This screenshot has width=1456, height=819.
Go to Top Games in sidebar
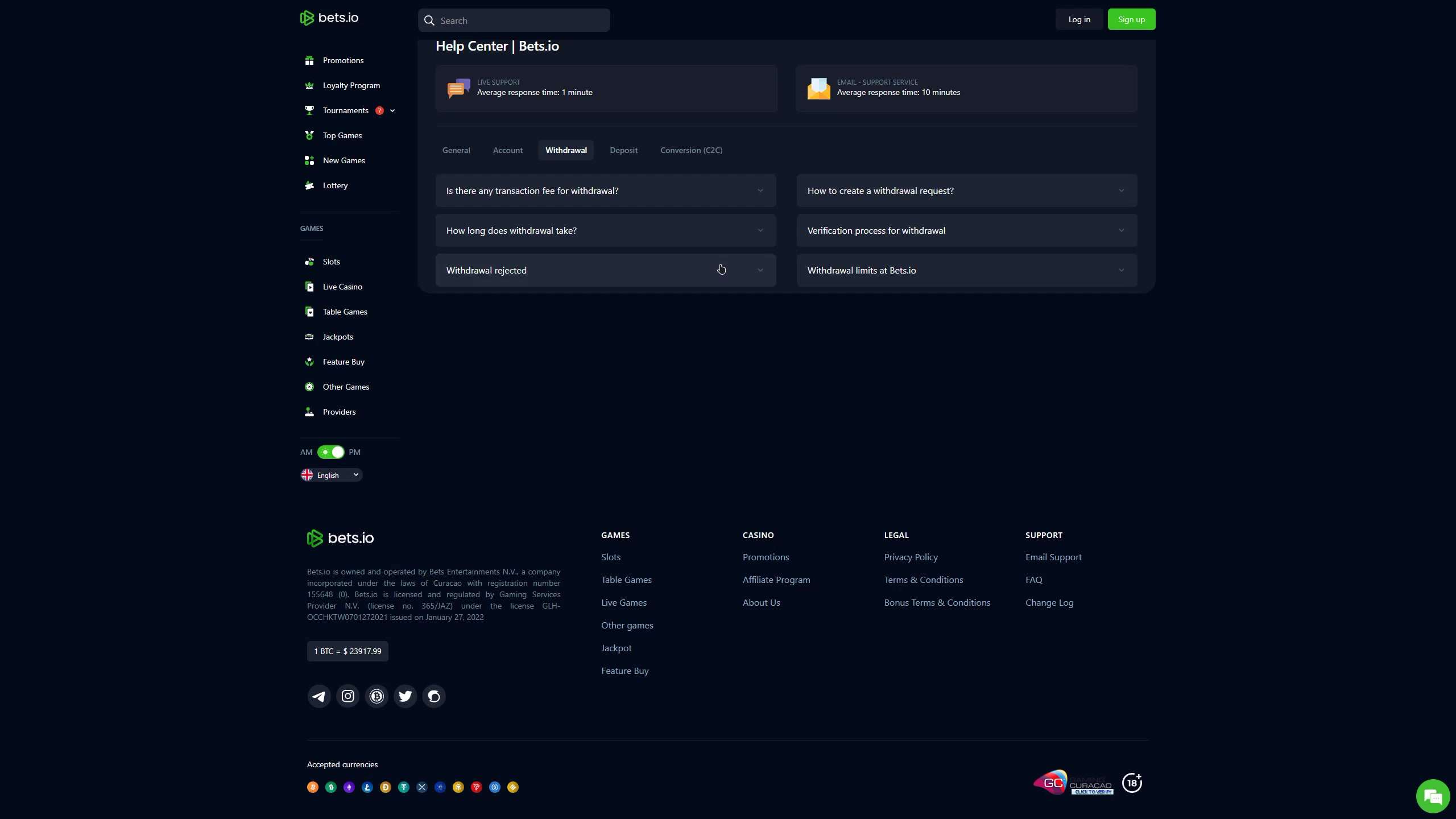point(342,135)
